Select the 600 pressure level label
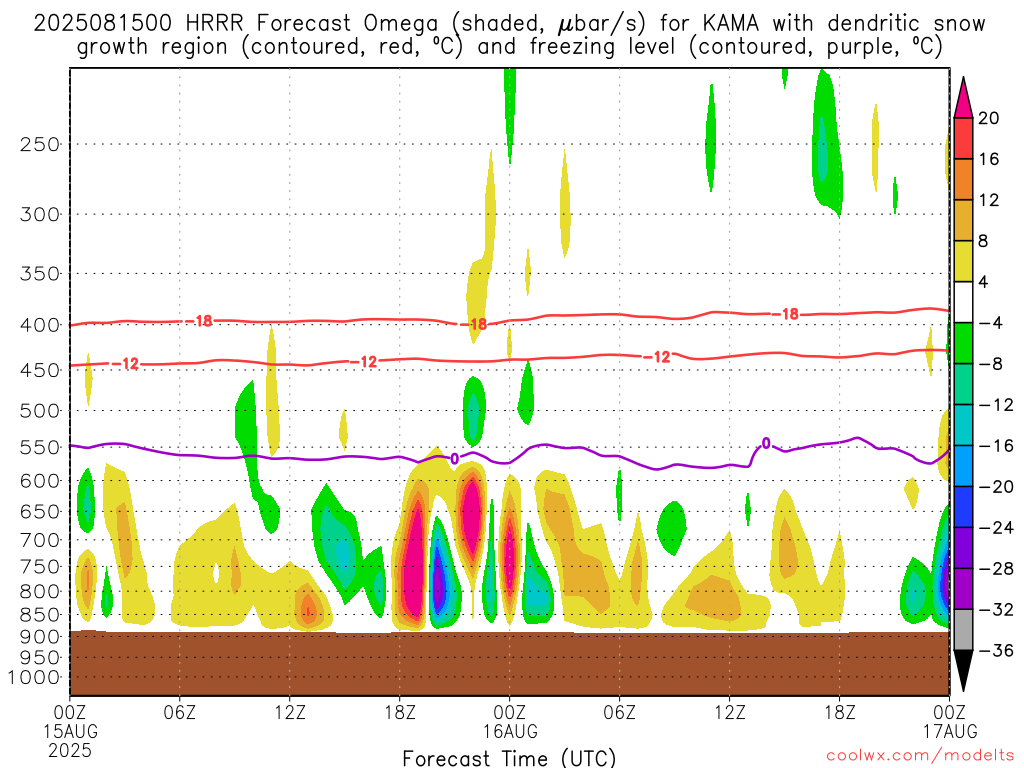This screenshot has width=1024, height=768. (40, 481)
